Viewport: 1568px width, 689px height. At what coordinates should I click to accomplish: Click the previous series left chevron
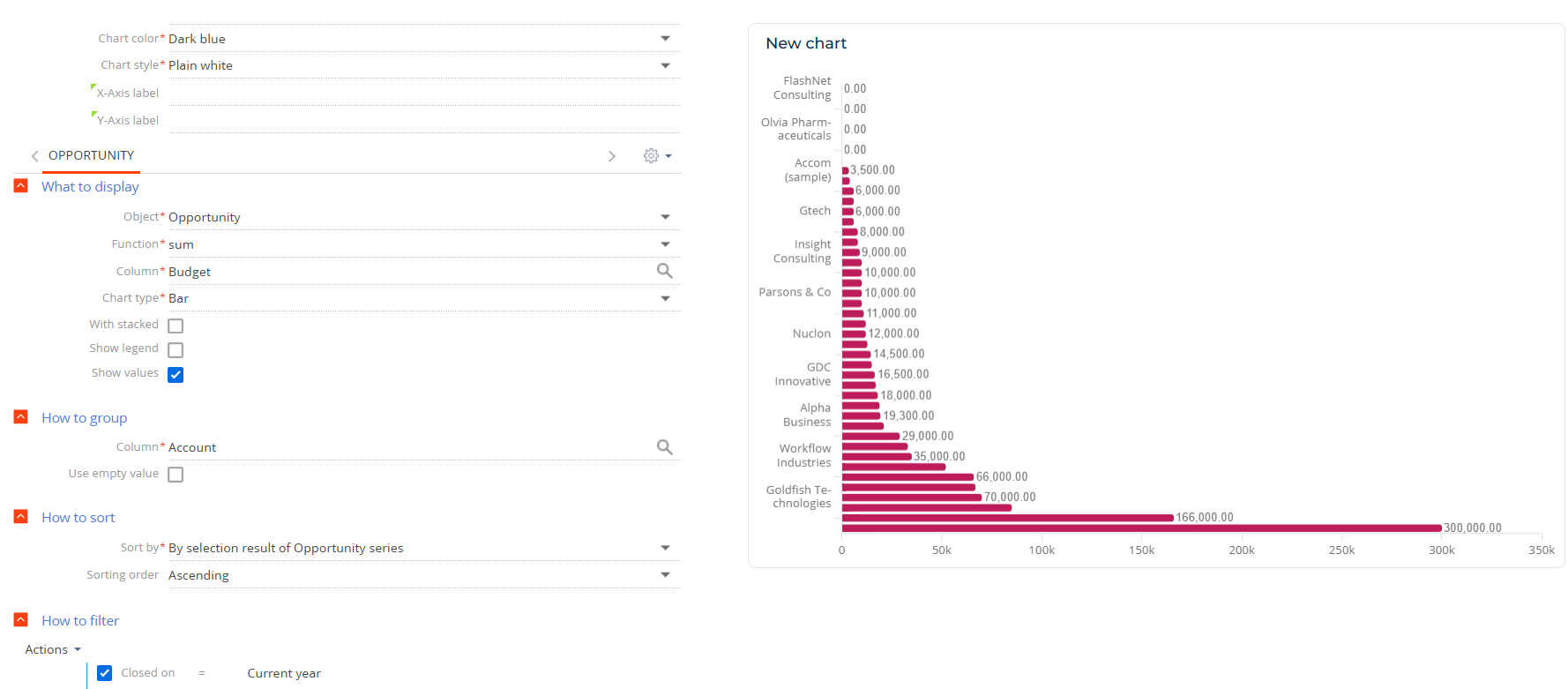click(x=35, y=156)
